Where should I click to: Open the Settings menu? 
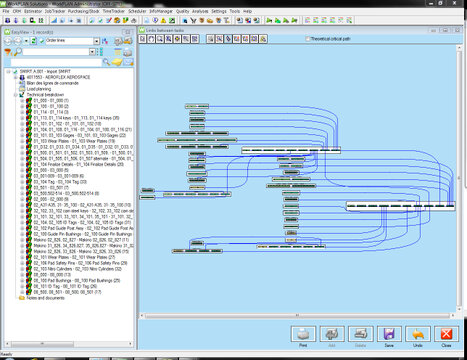click(x=219, y=11)
